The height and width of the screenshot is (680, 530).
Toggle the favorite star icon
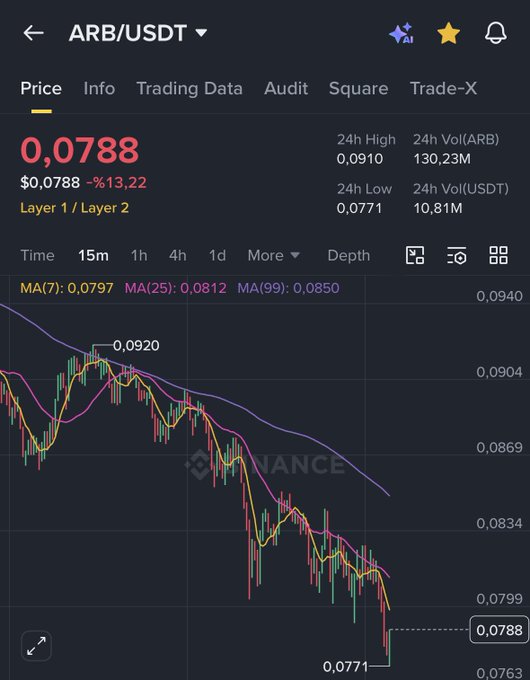[448, 33]
